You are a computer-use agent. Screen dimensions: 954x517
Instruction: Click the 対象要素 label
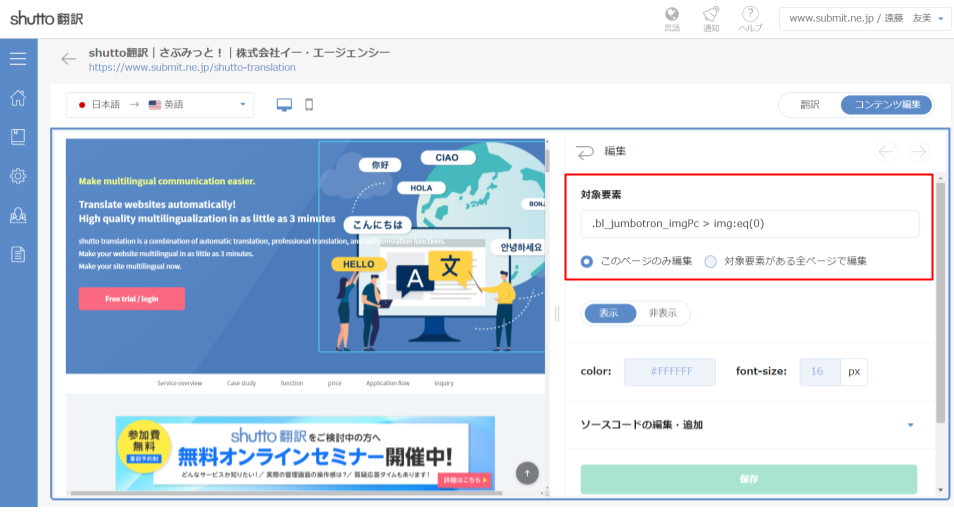pos(601,195)
